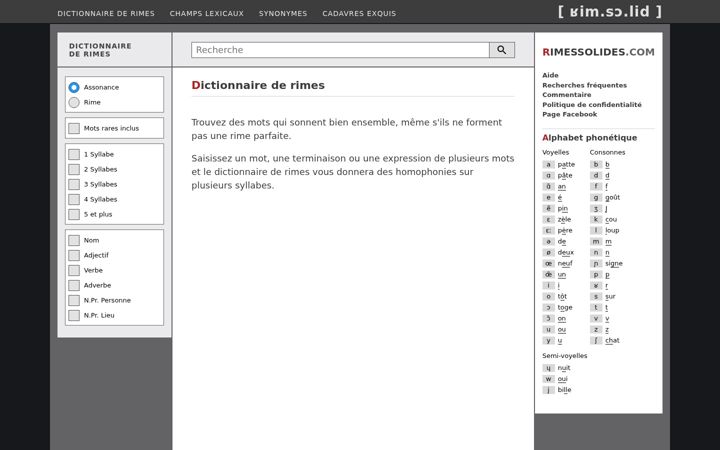The image size is (720, 450).
Task: Check the 1 Syllabe filter
Action: [74, 154]
